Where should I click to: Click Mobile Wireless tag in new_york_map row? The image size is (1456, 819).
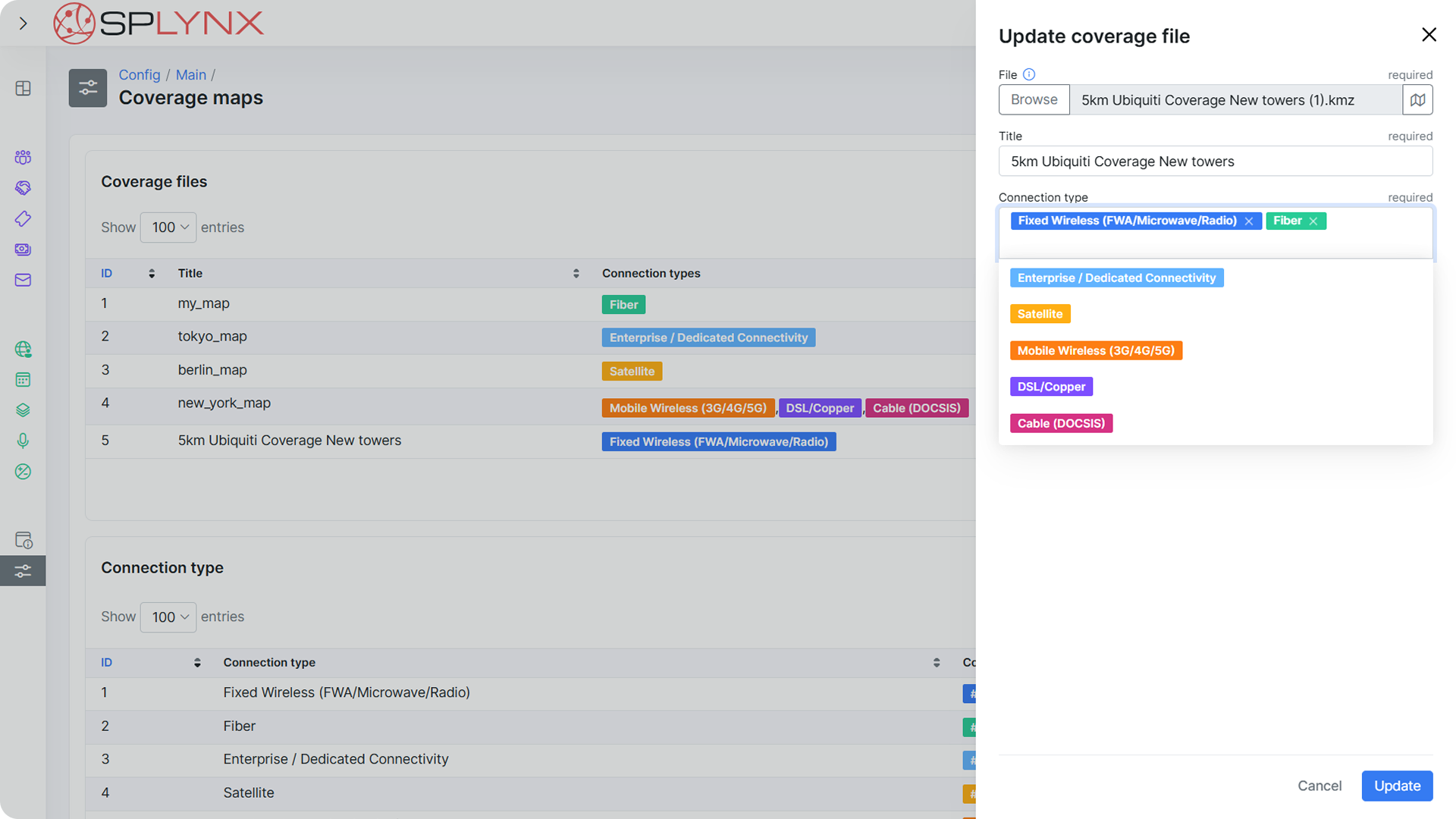tap(688, 408)
